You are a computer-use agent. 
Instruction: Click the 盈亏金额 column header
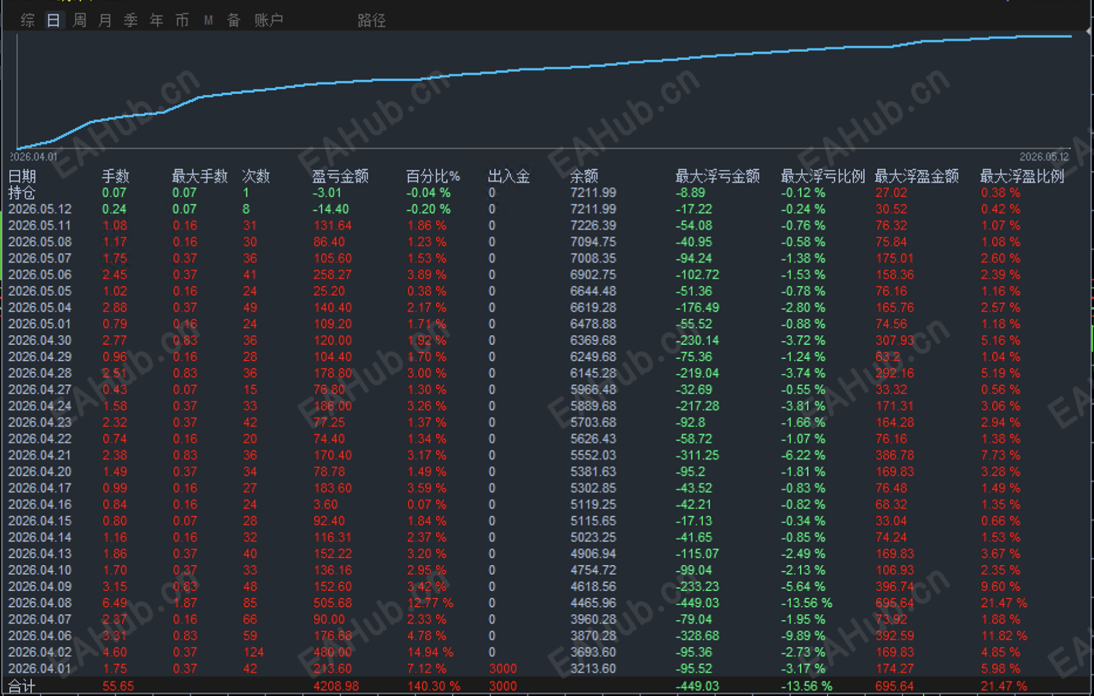[340, 176]
